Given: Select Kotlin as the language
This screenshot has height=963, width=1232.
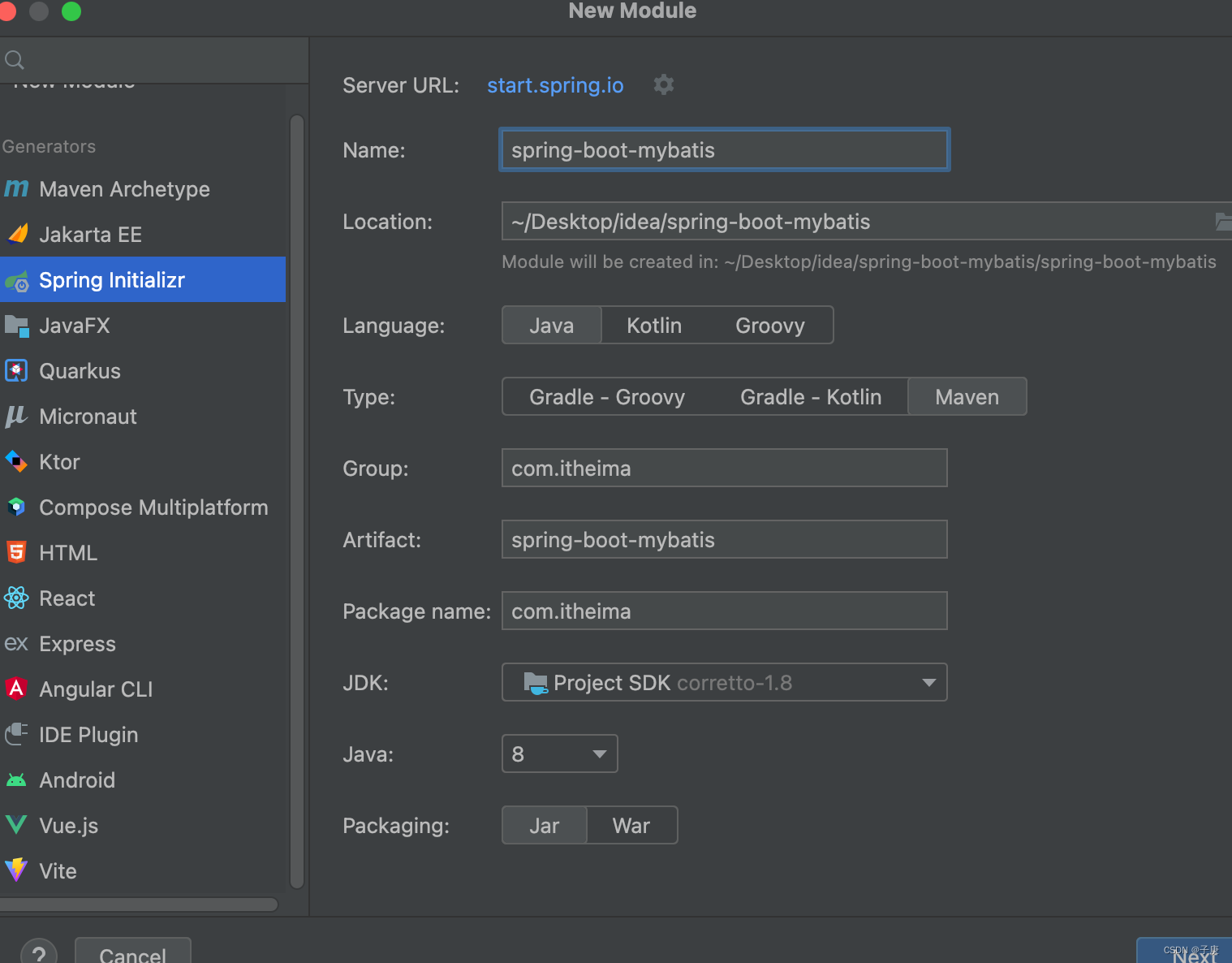Looking at the screenshot, I should pyautogui.click(x=654, y=326).
